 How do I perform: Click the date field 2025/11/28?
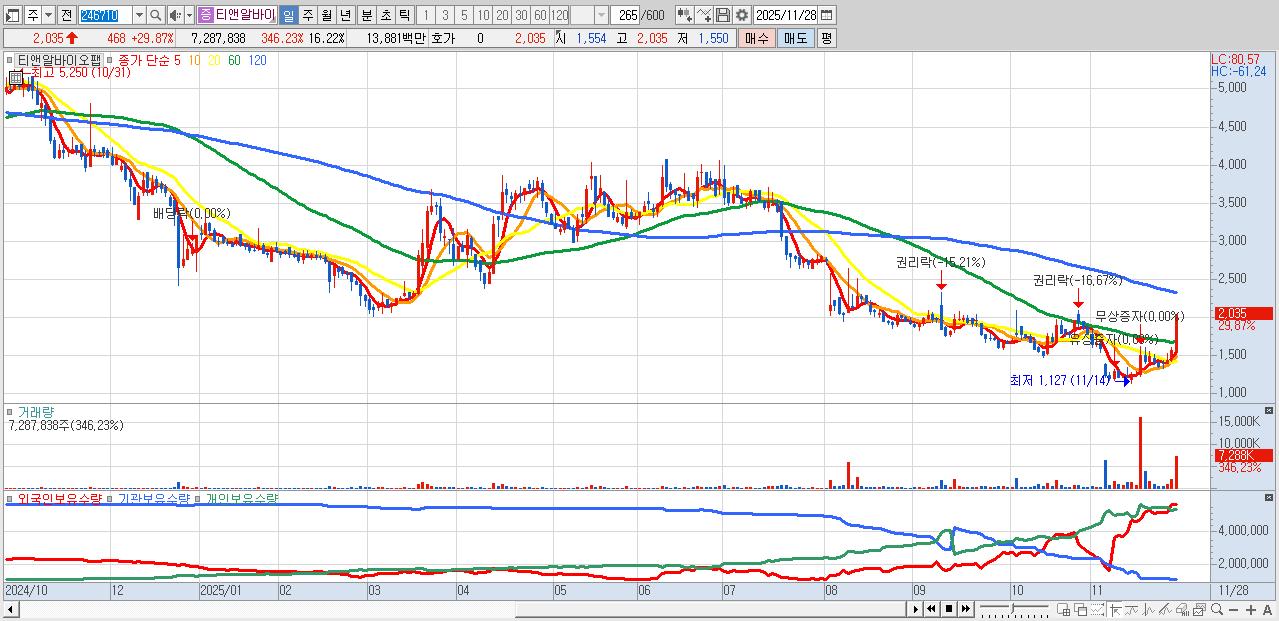(x=786, y=15)
